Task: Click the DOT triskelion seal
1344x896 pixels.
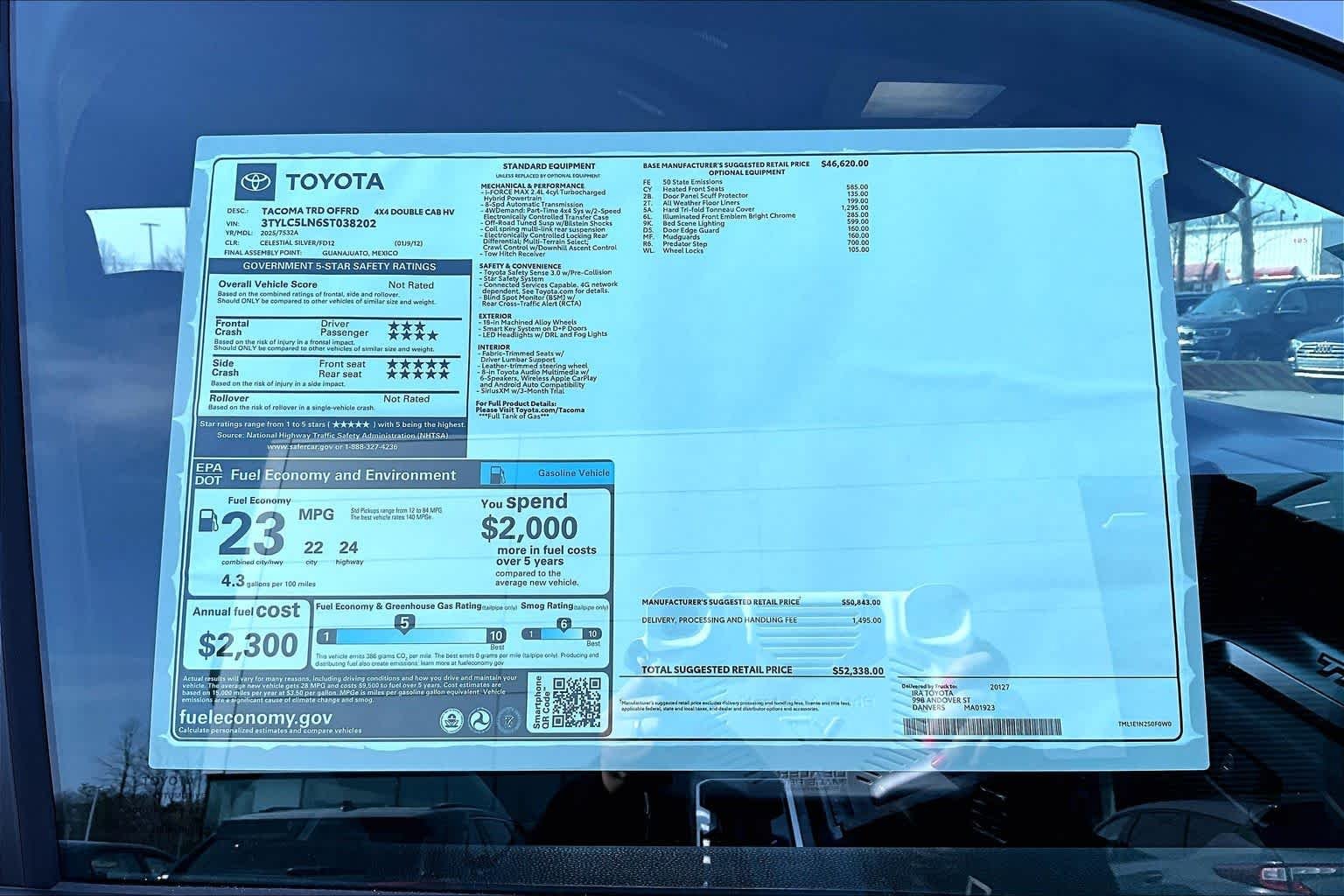Action: point(479,720)
